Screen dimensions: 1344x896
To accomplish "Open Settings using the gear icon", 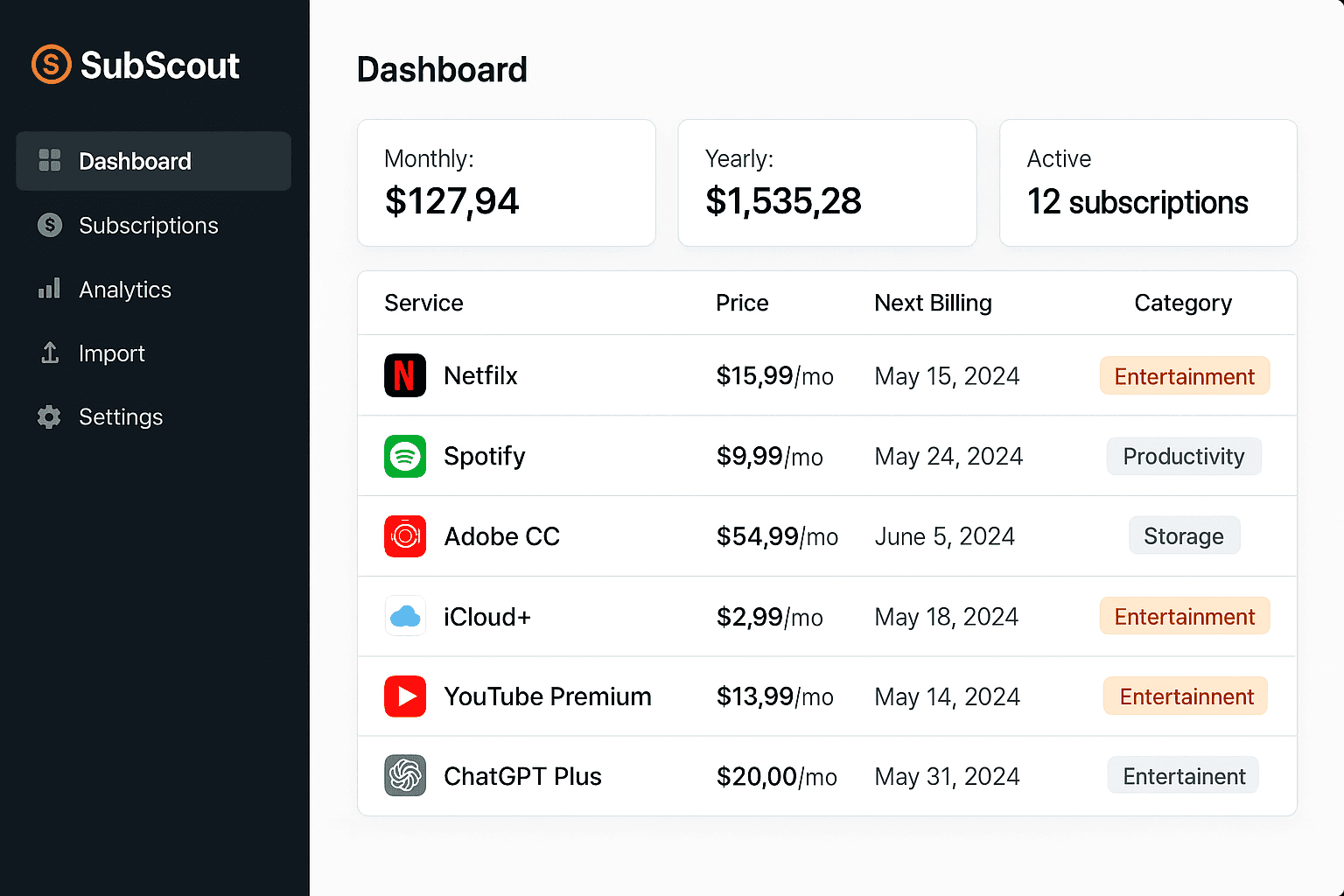I will point(49,417).
